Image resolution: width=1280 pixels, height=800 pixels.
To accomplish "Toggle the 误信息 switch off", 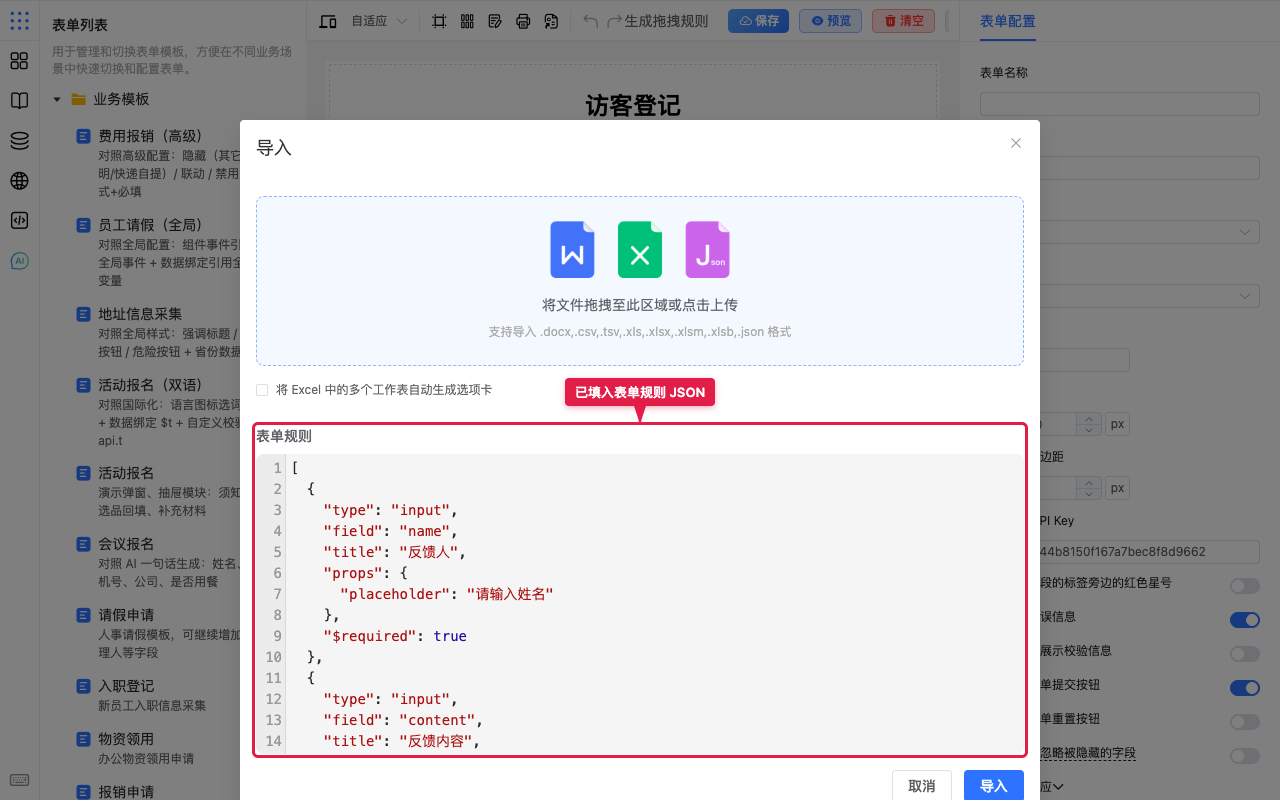I will [1244, 620].
